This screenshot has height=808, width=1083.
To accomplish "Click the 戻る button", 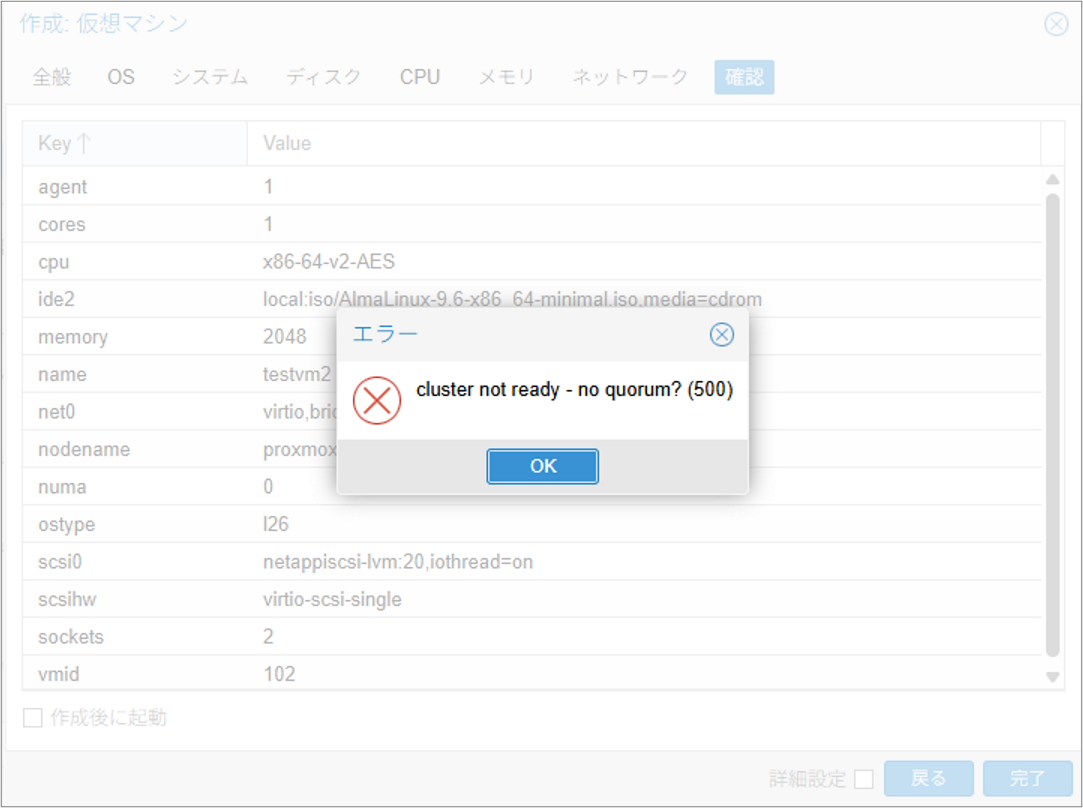I will (928, 779).
